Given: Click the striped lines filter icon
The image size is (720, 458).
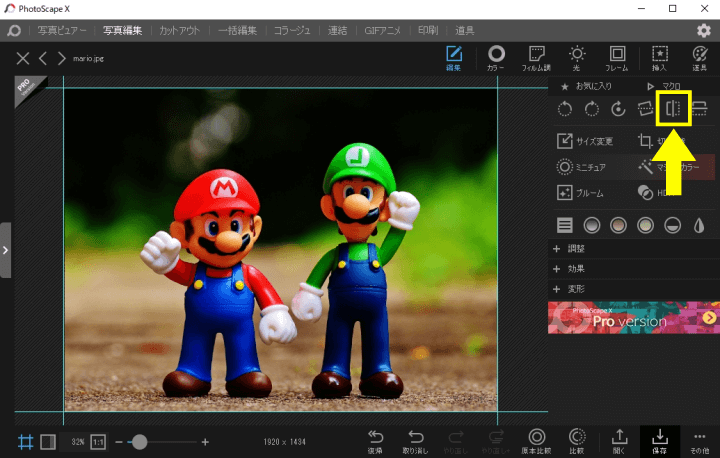Looking at the screenshot, I should pos(565,225).
